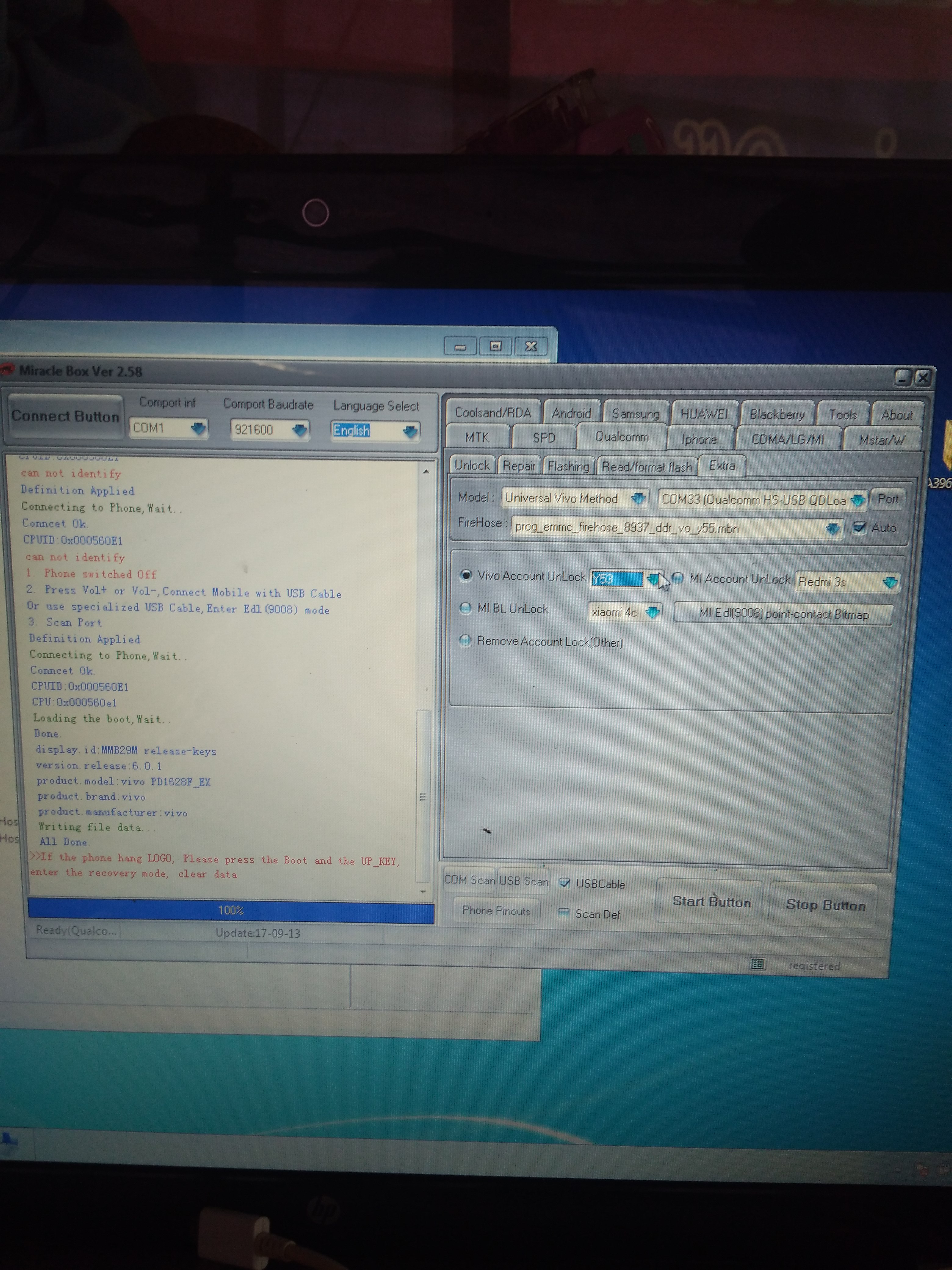The height and width of the screenshot is (1270, 952).
Task: Open Comport inf COM1 dropdown arrow
Action: (x=198, y=428)
